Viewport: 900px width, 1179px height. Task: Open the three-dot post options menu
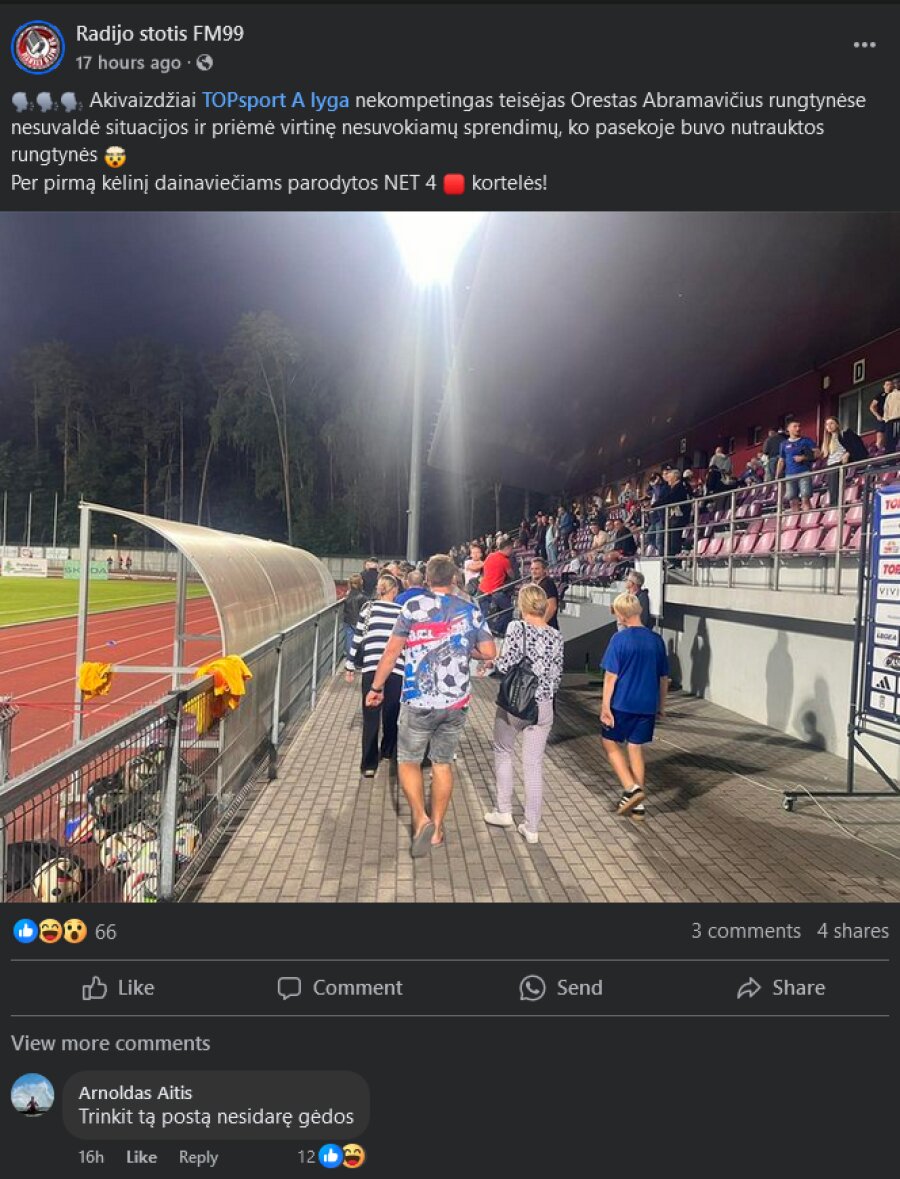[864, 45]
